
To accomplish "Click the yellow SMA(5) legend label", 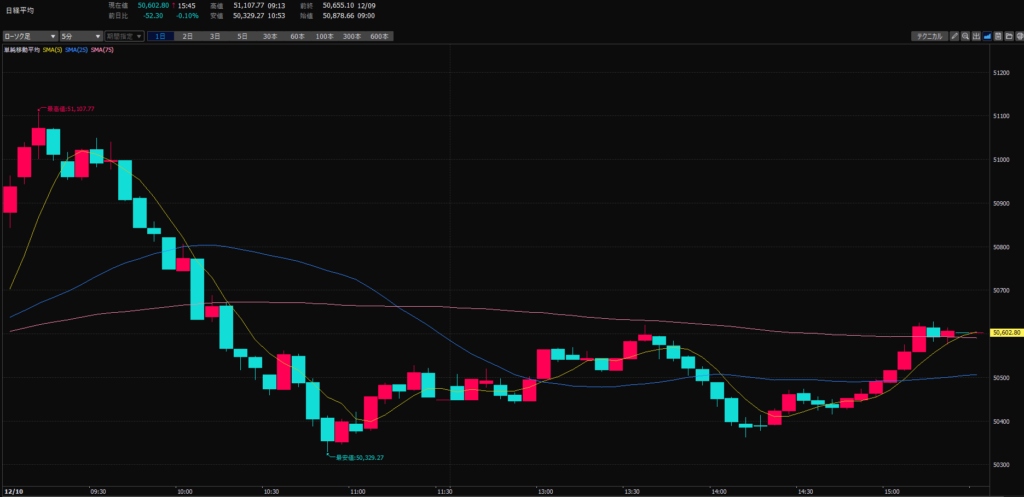I will [x=52, y=49].
